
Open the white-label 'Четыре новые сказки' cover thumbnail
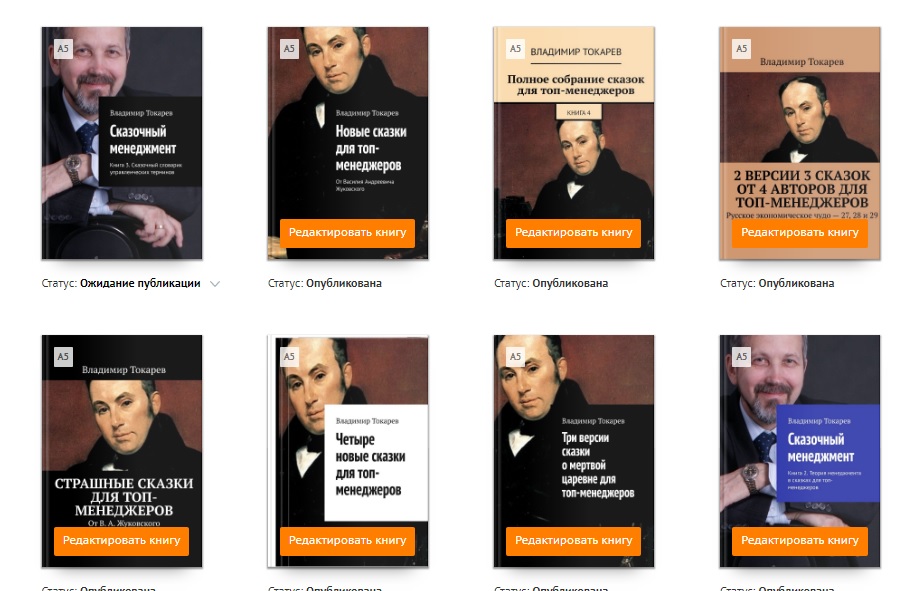[348, 451]
